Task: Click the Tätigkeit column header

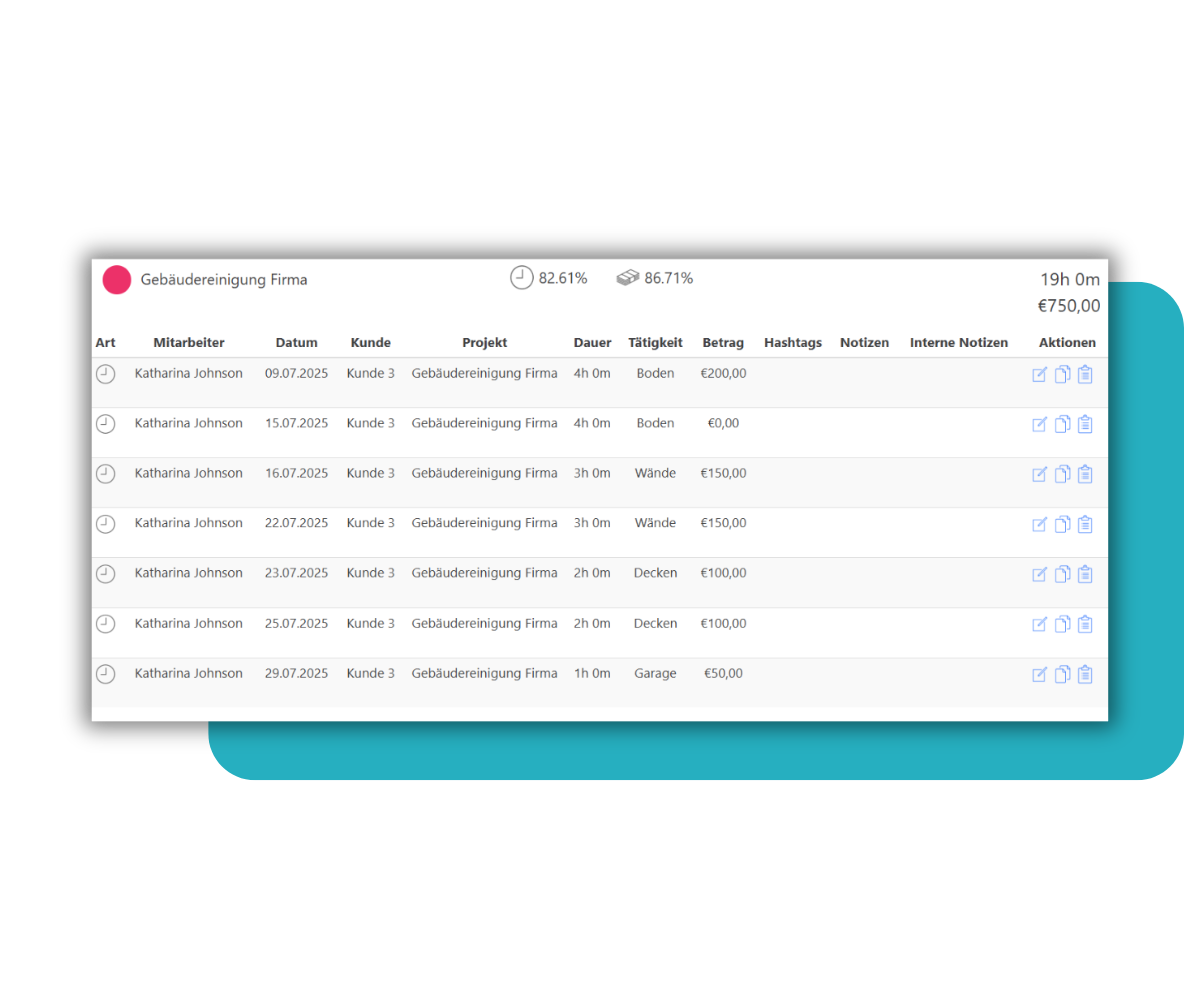Action: (x=655, y=342)
